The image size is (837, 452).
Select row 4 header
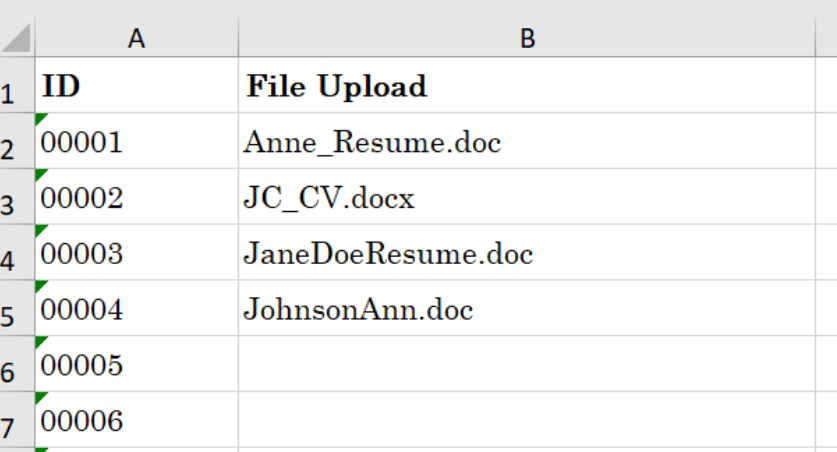coord(17,252)
